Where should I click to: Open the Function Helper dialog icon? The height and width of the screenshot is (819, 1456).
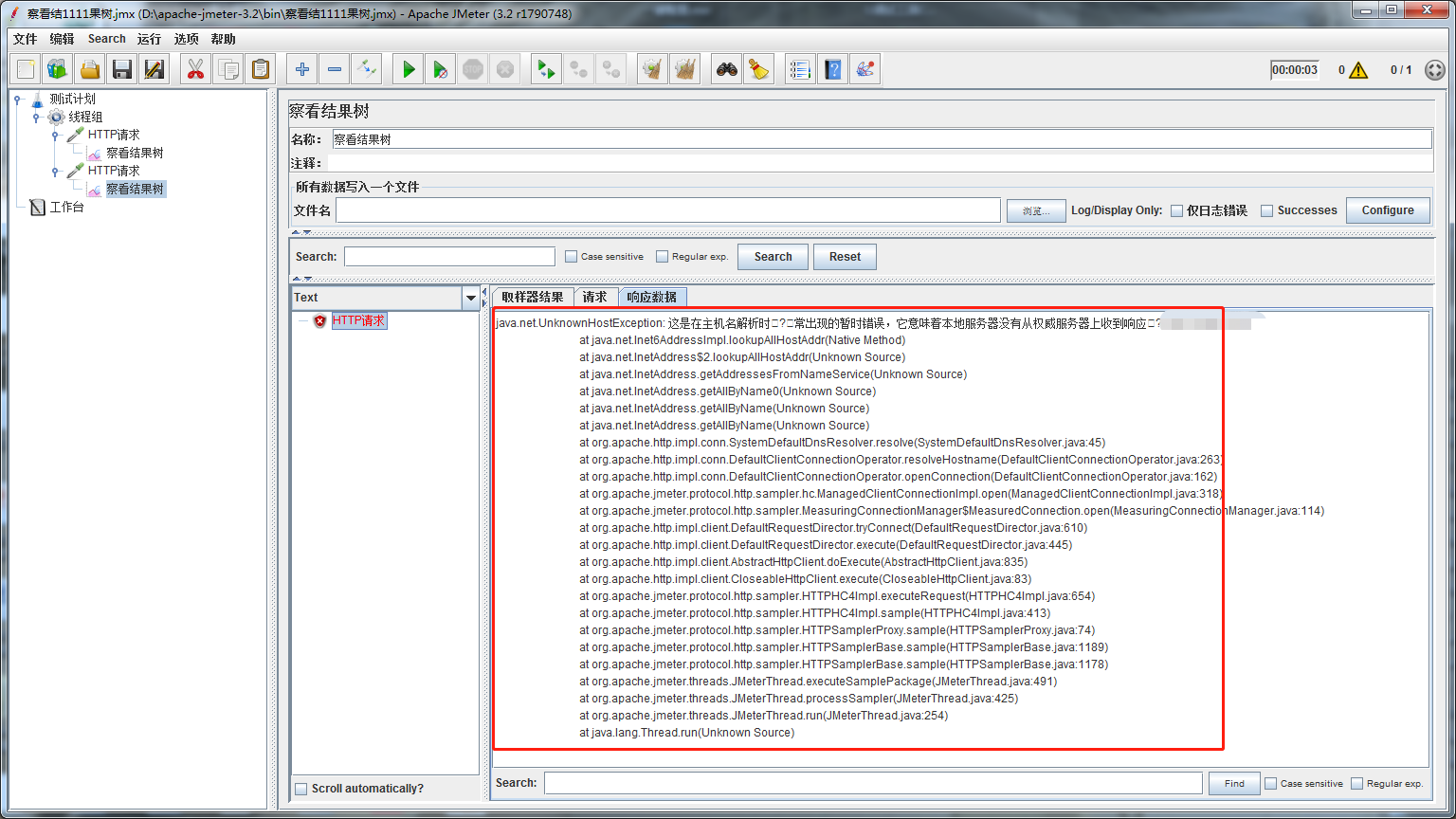864,68
